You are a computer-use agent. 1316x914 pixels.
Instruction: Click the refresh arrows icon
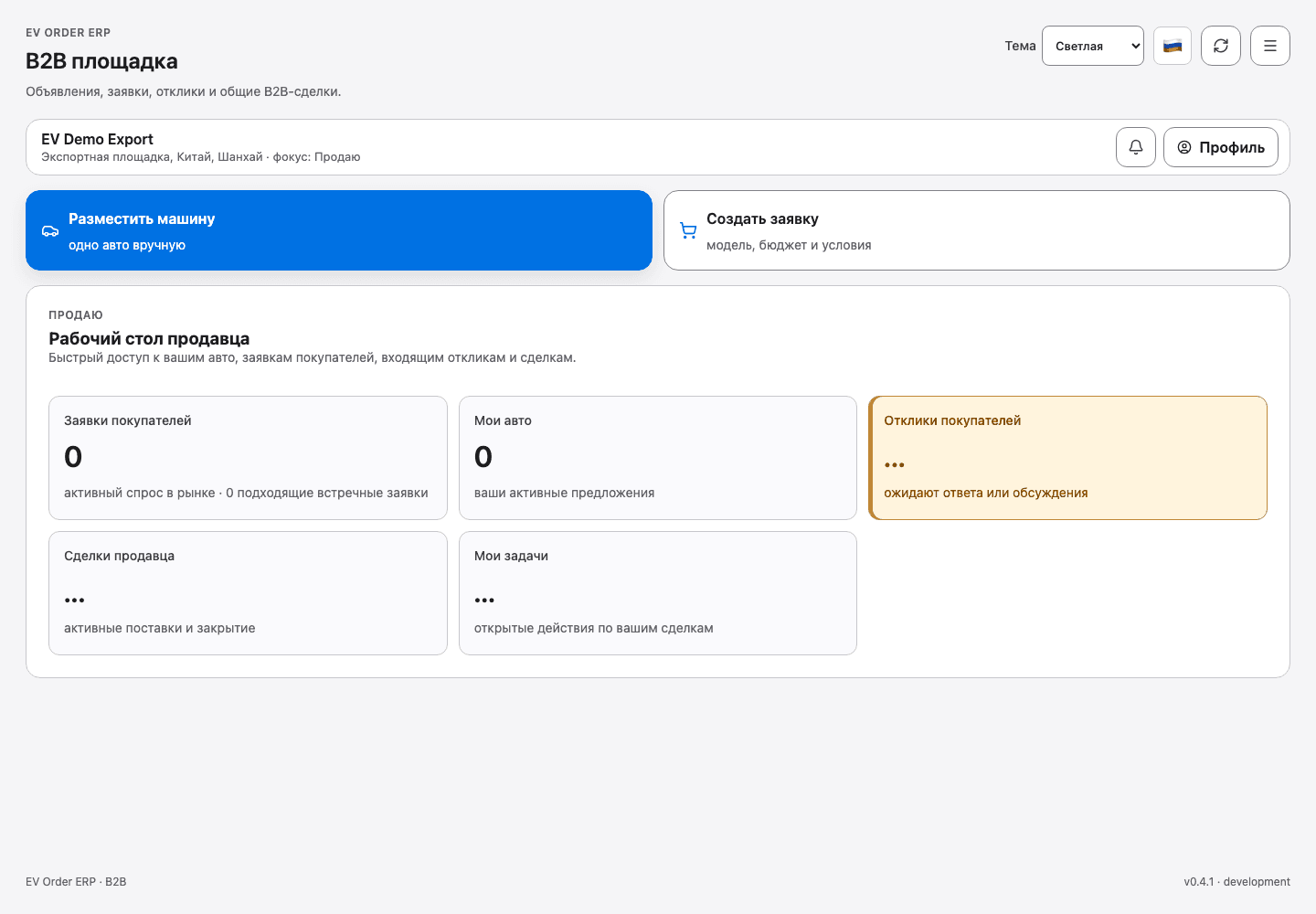[1221, 46]
